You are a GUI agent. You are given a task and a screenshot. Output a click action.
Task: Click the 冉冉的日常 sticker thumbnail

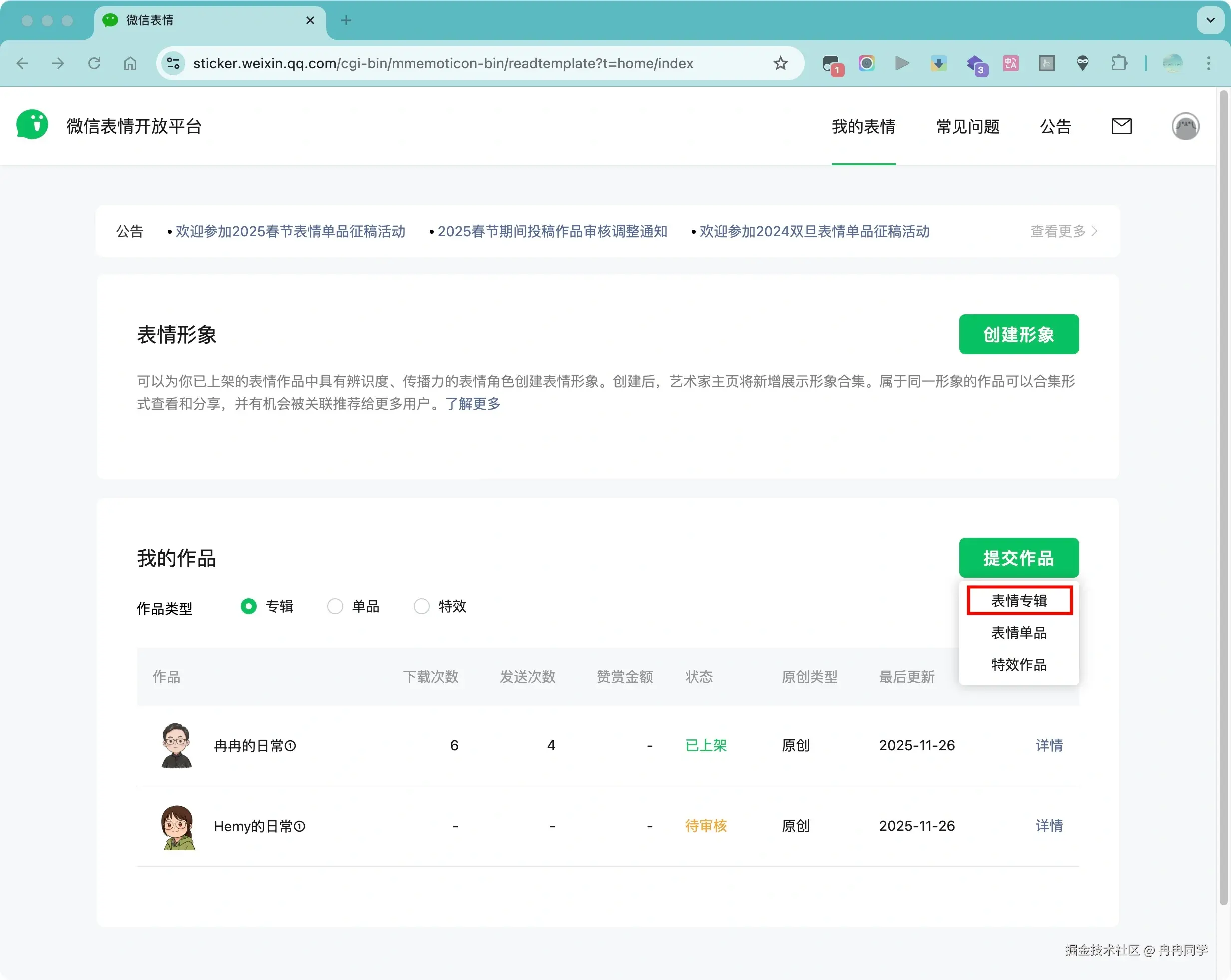(x=177, y=745)
